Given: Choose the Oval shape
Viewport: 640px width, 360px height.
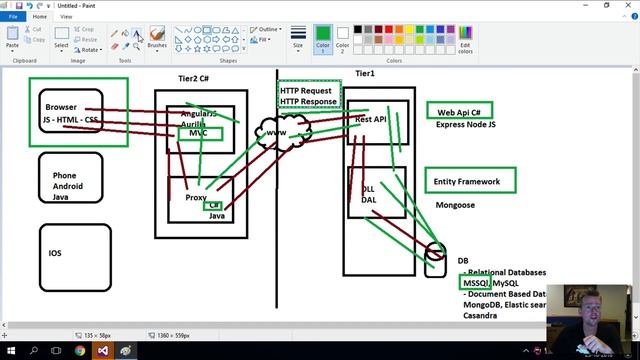Looking at the screenshot, I should pyautogui.click(x=197, y=30).
